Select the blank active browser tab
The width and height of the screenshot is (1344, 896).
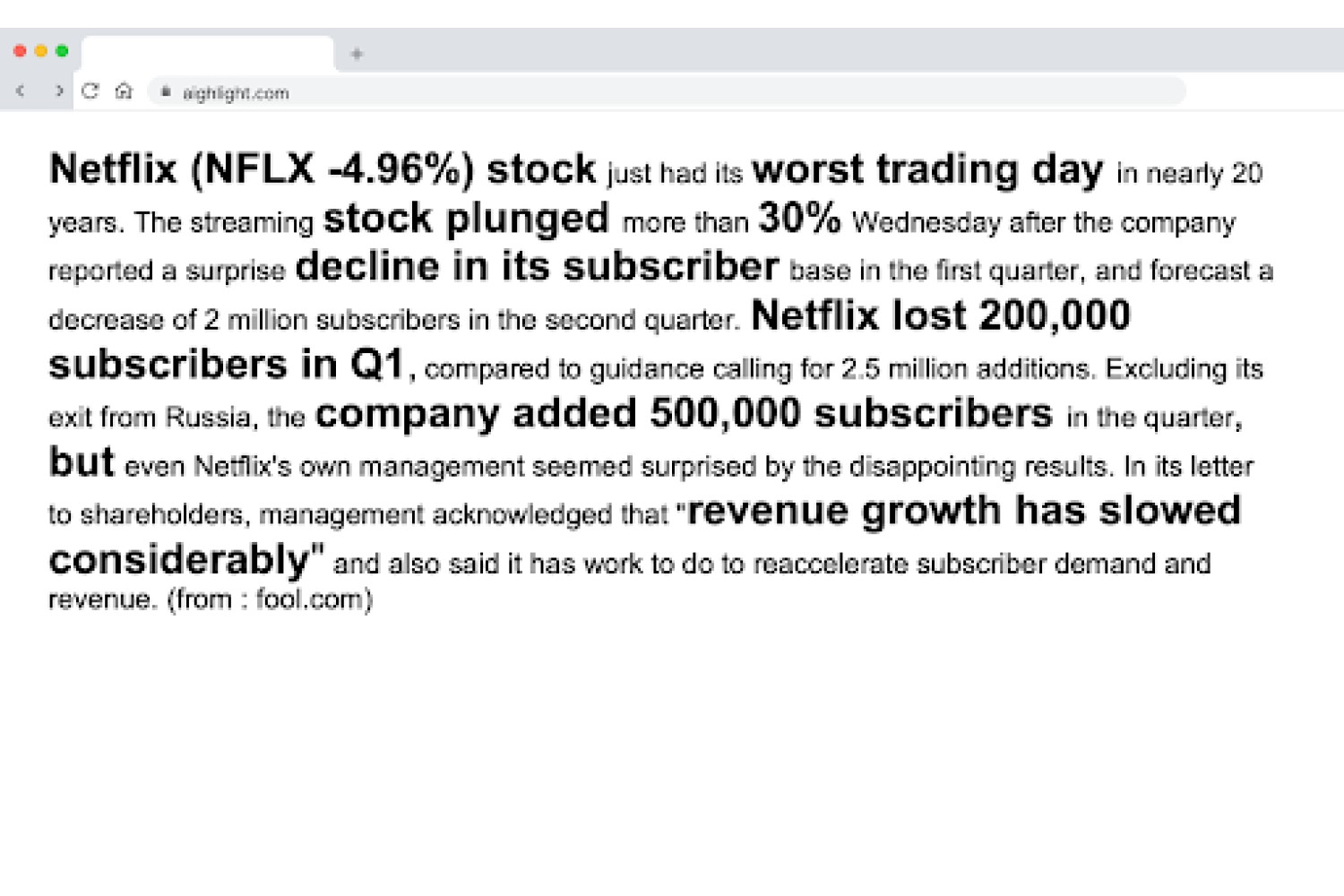click(x=208, y=54)
